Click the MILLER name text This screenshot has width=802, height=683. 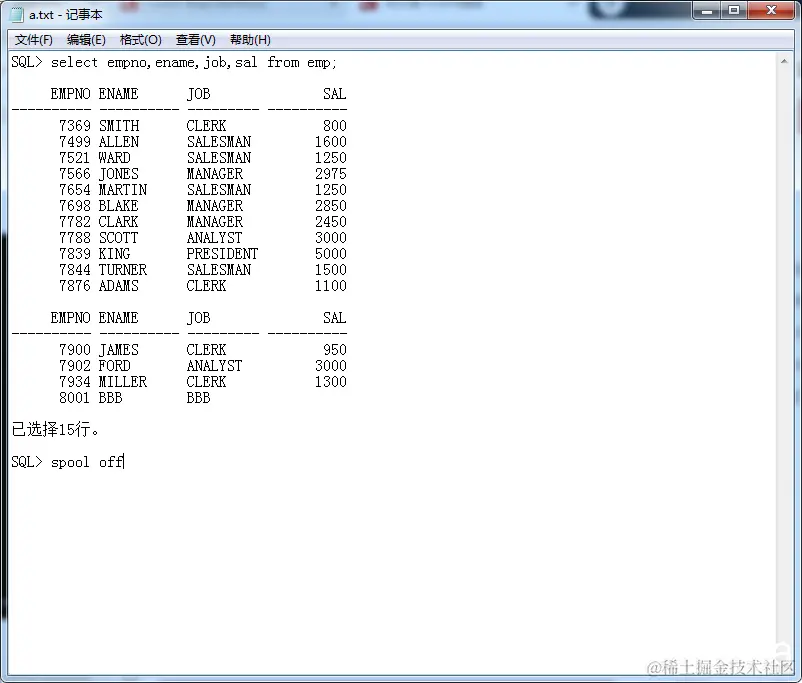pyautogui.click(x=123, y=382)
